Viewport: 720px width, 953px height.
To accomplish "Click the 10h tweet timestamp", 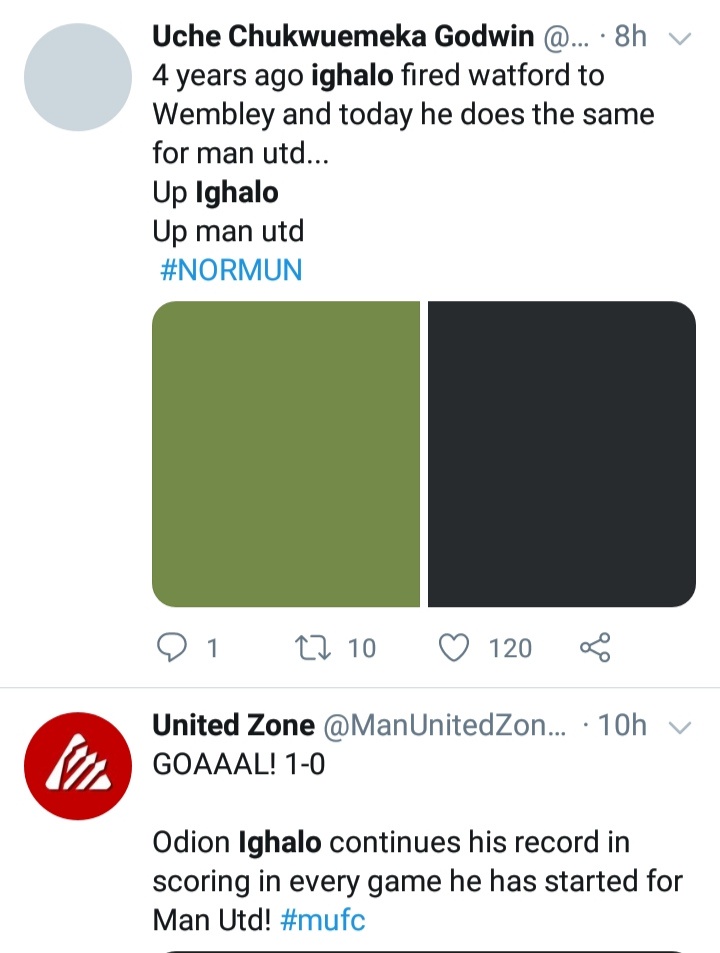I will pos(622,726).
